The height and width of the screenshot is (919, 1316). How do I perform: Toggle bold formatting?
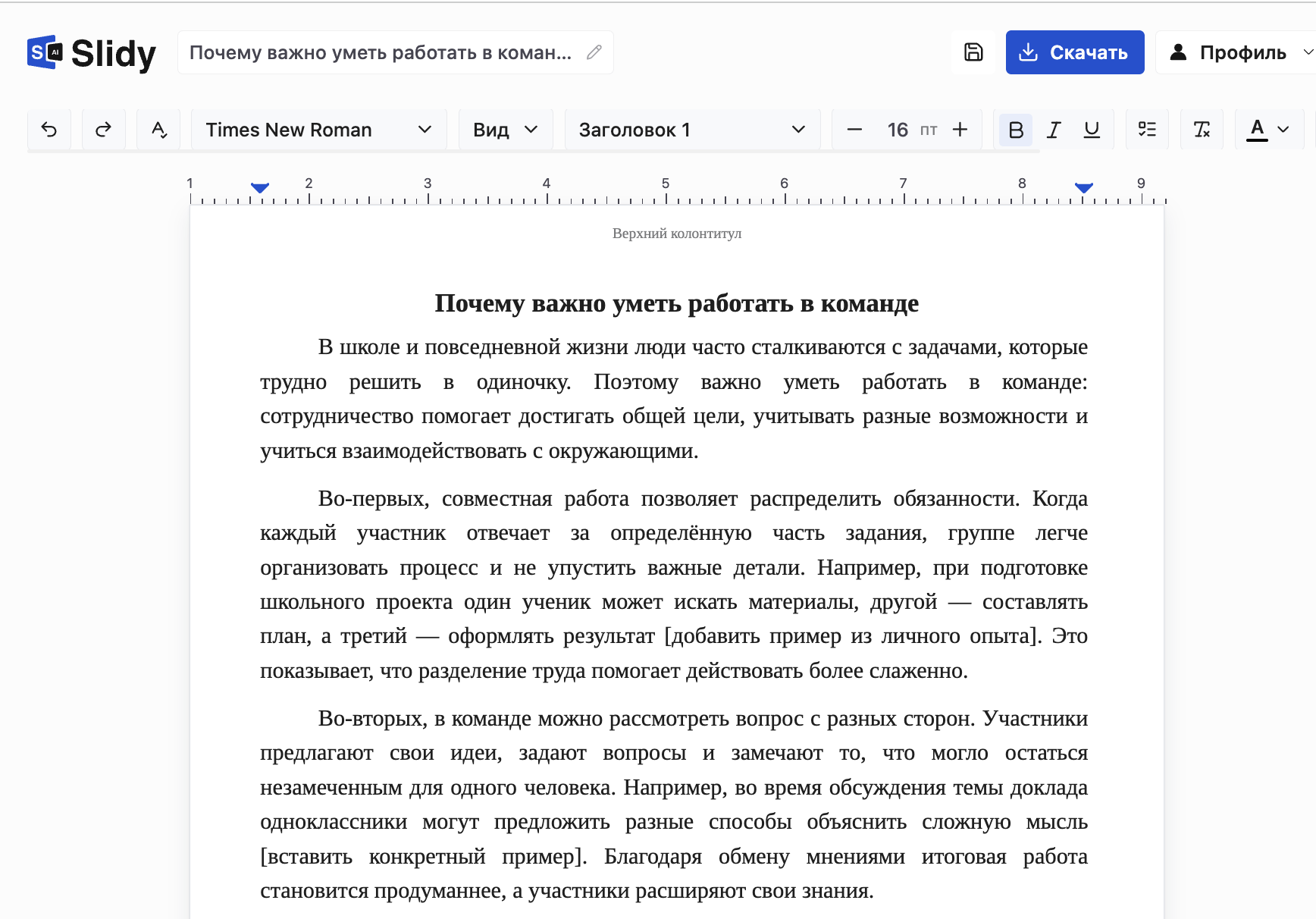1016,130
